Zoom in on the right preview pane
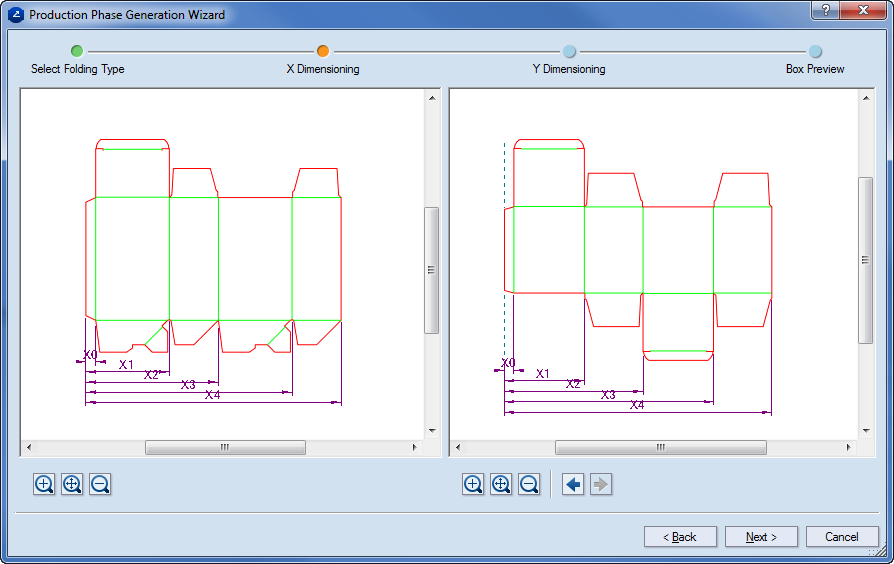Screen dimensions: 894x564 pyautogui.click(x=474, y=485)
